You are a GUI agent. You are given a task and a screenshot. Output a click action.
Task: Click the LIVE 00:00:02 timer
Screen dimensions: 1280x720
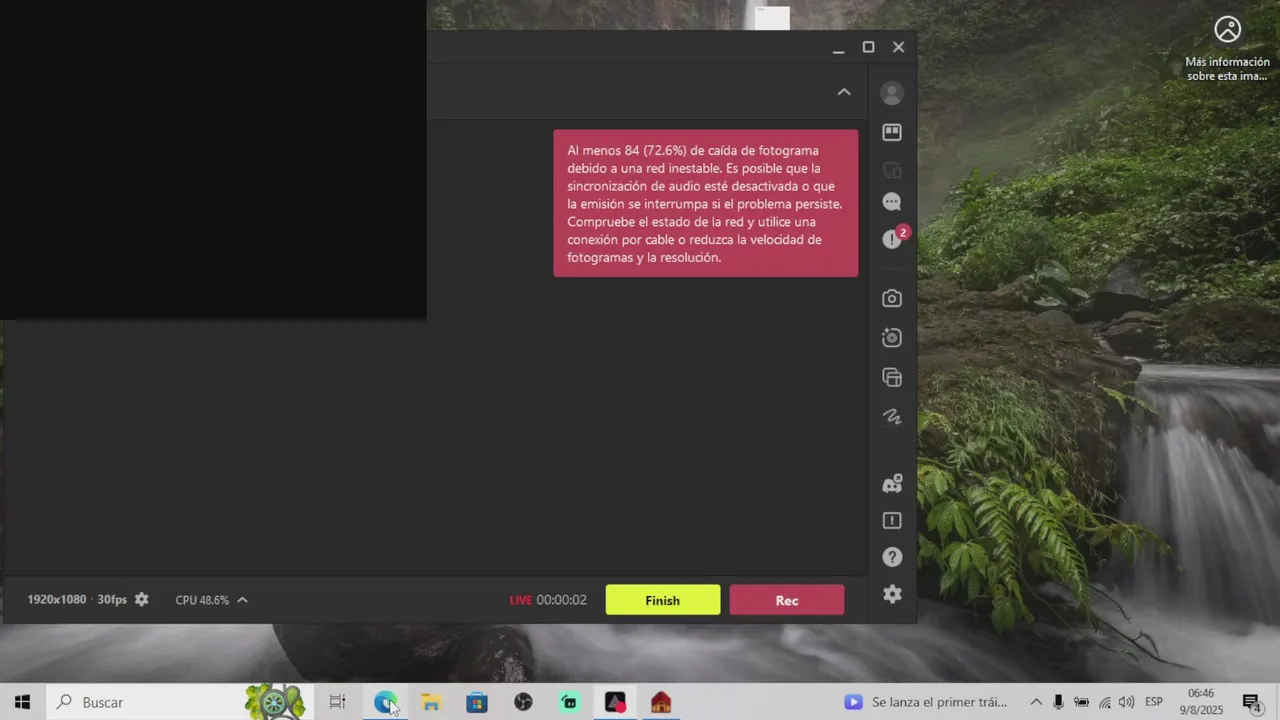548,600
